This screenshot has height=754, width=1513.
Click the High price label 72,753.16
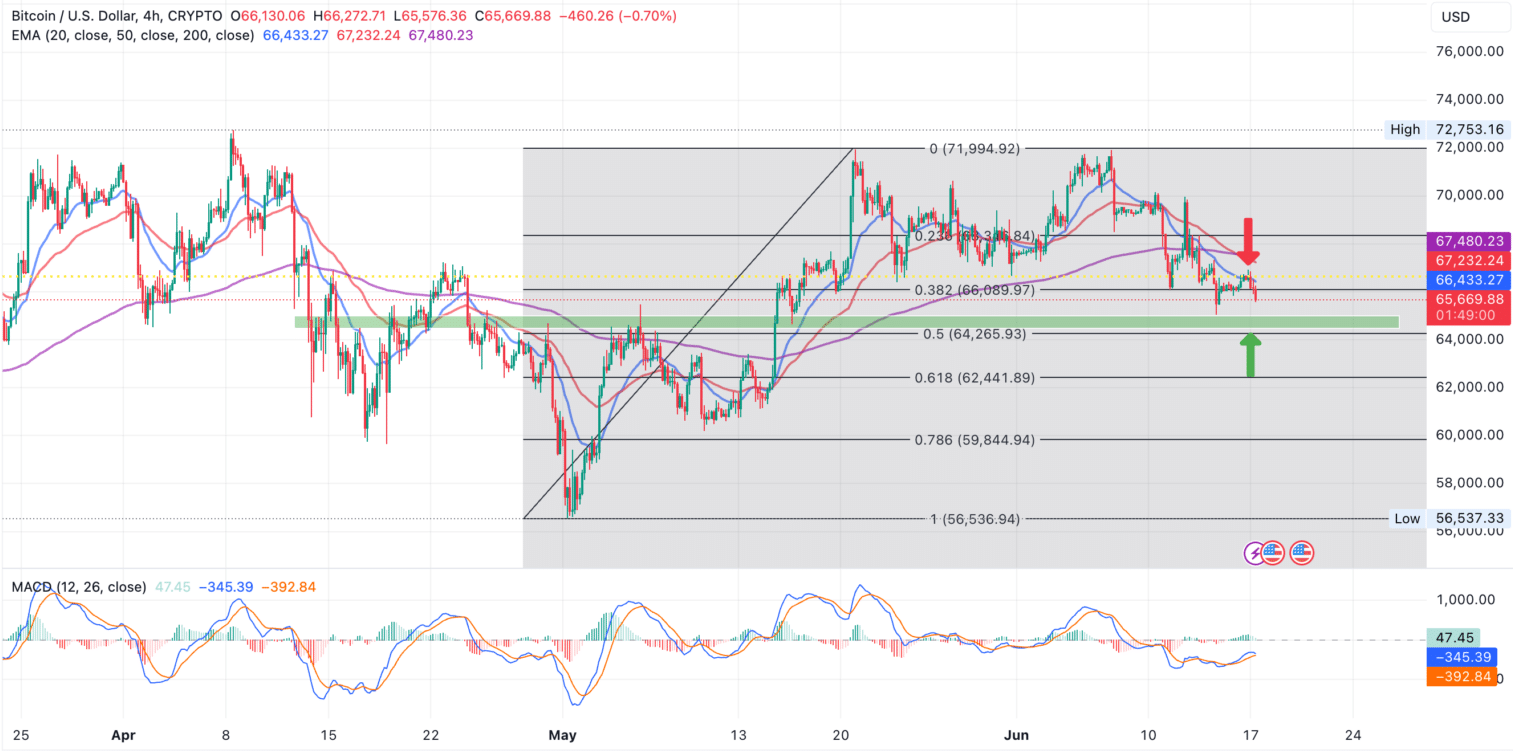point(1469,129)
